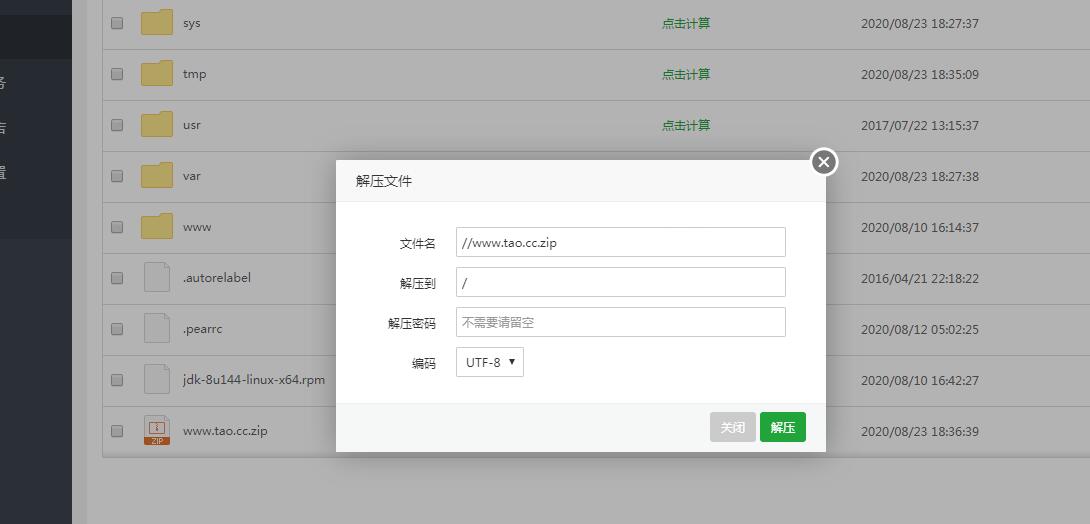Click the sys folder icon

click(157, 23)
